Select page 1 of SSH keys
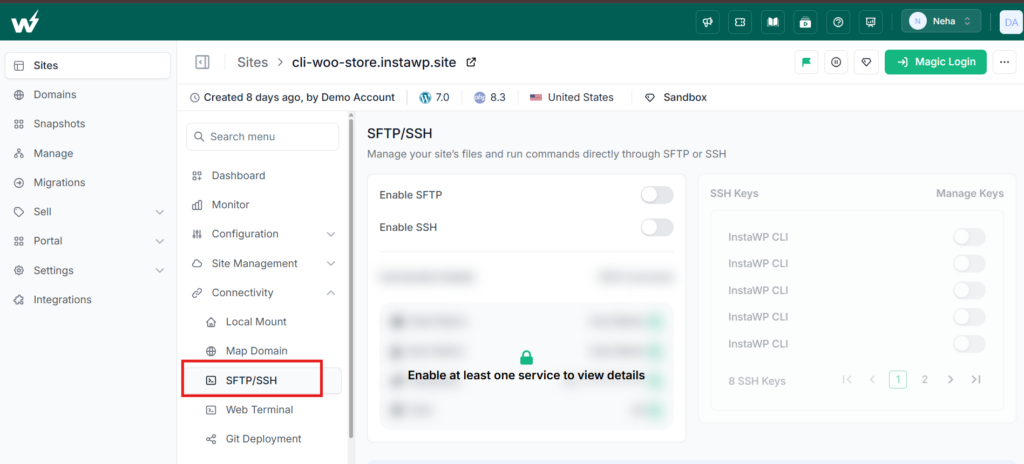This screenshot has height=464, width=1024. [898, 380]
